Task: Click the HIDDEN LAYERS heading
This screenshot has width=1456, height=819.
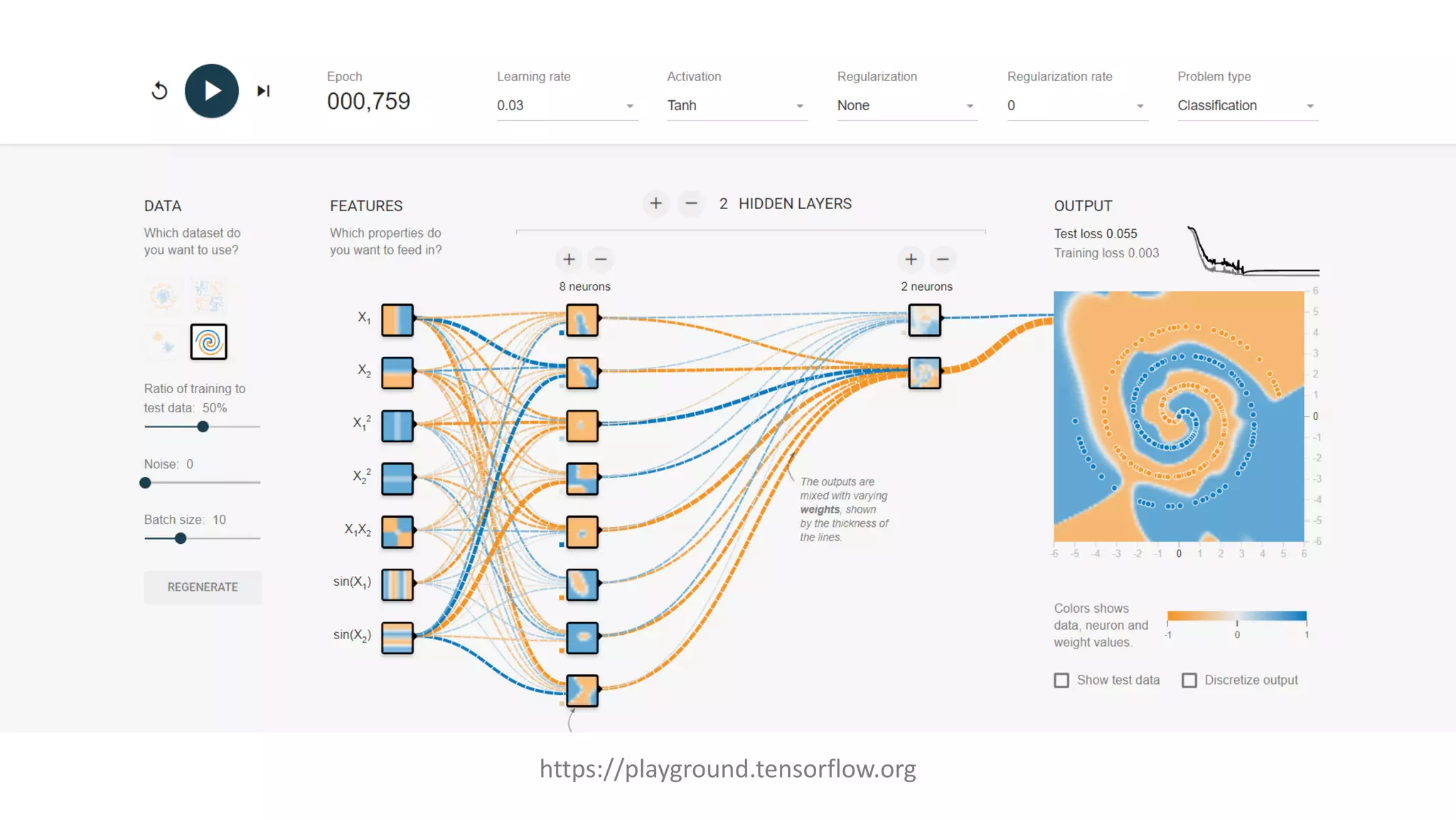Action: click(795, 204)
